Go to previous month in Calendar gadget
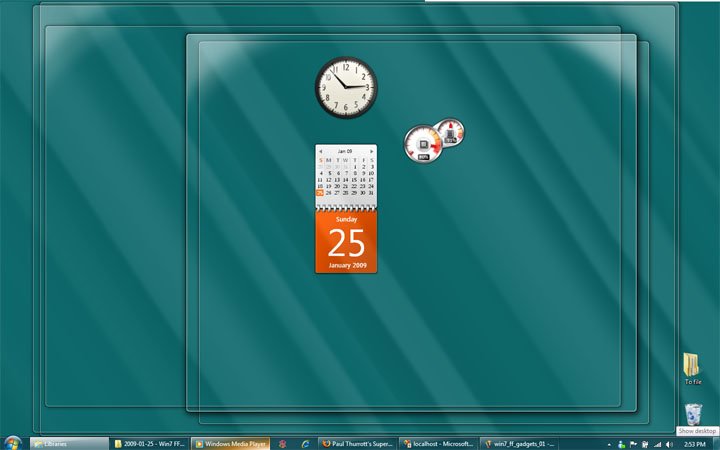The image size is (720, 450). coord(321,151)
